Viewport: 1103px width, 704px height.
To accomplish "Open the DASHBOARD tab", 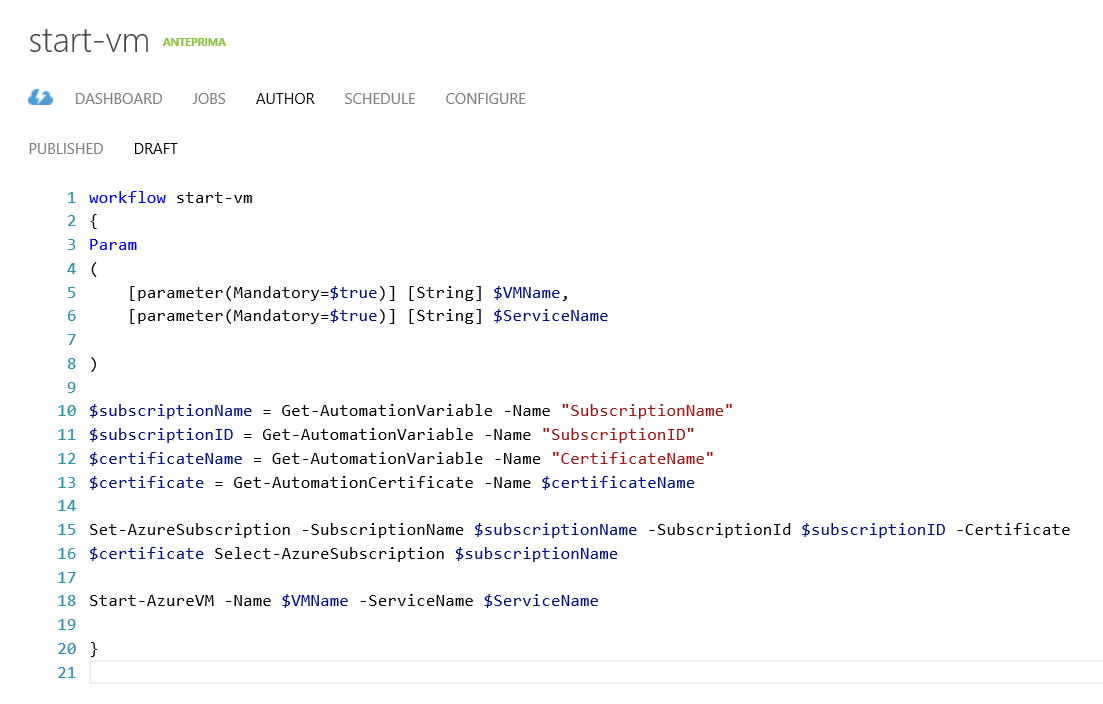I will (118, 98).
